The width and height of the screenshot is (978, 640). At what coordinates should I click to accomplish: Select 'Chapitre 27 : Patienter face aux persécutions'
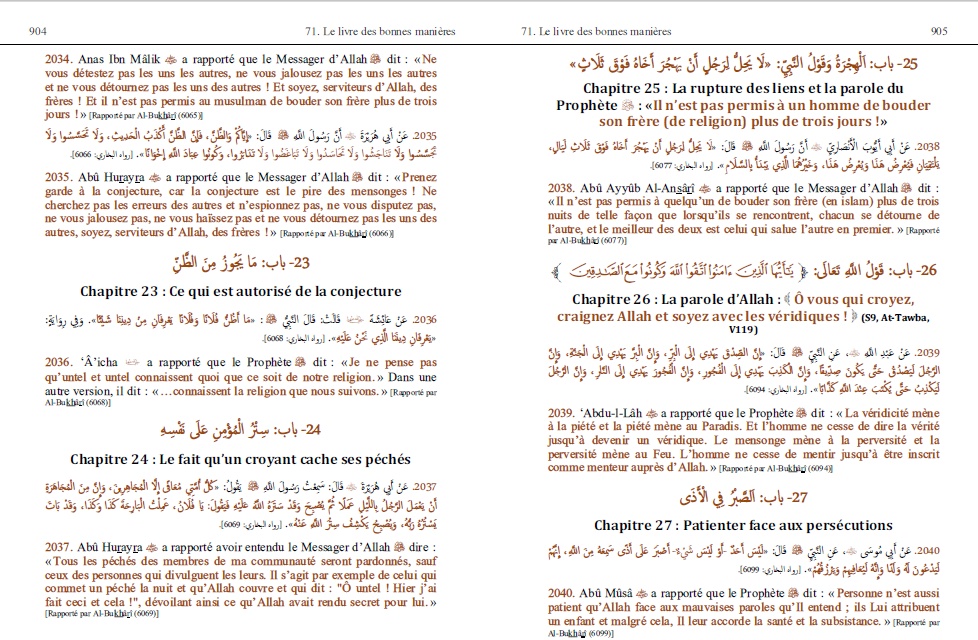(x=743, y=525)
